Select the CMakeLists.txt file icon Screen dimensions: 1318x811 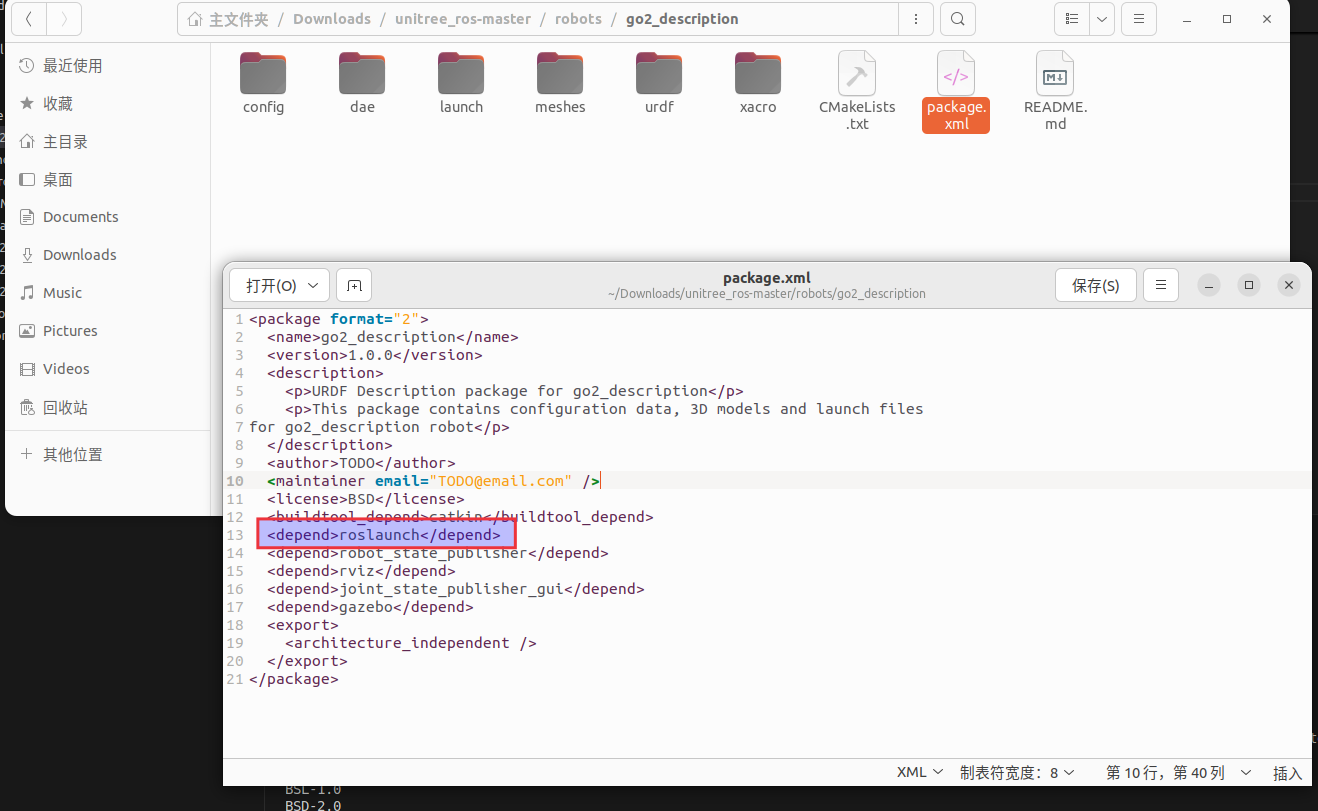856,73
